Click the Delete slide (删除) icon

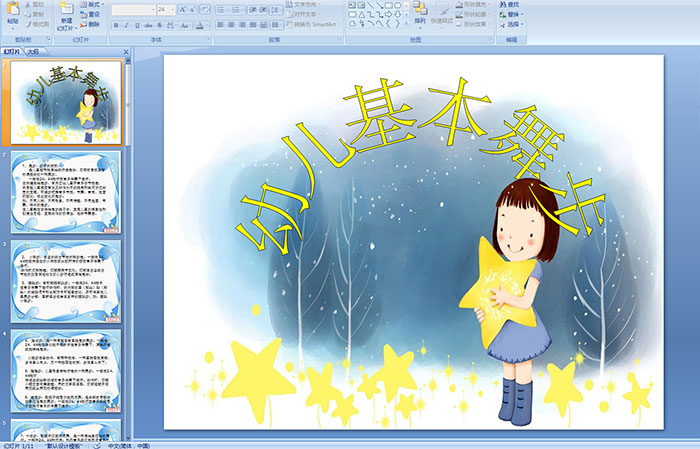tap(83, 24)
